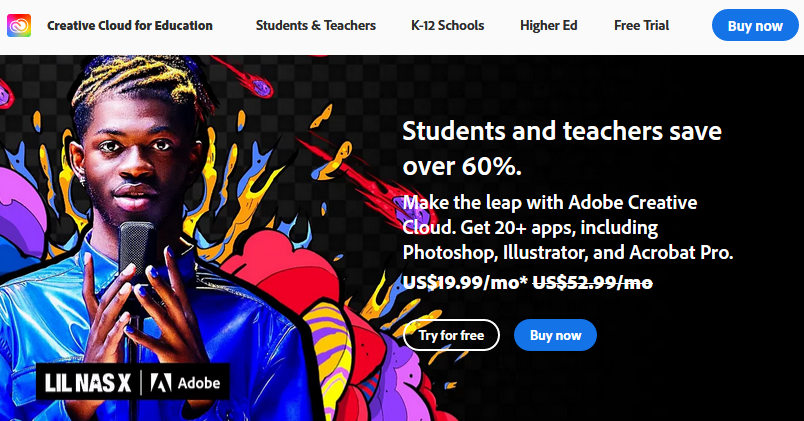Click the Make the leap with Adobe description
Image resolution: width=804 pixels, height=421 pixels.
(x=568, y=227)
